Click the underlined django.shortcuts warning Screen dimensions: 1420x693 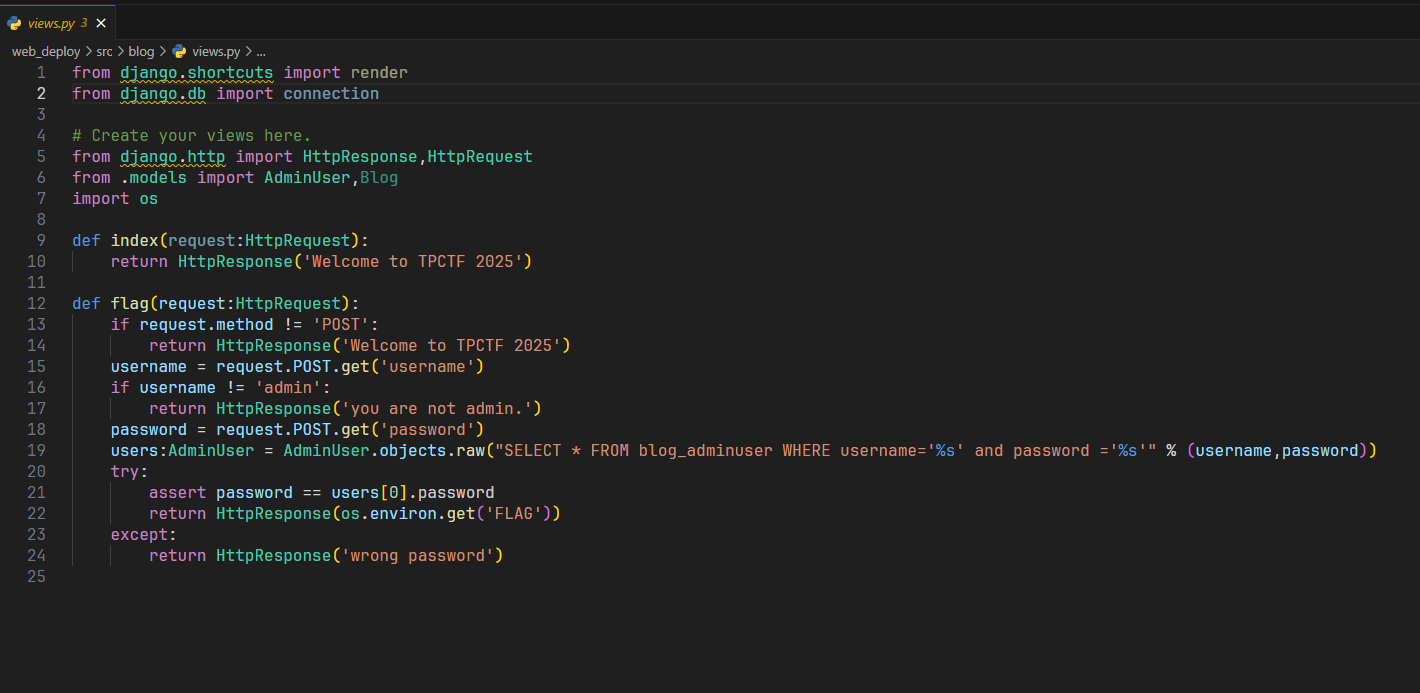pos(197,72)
